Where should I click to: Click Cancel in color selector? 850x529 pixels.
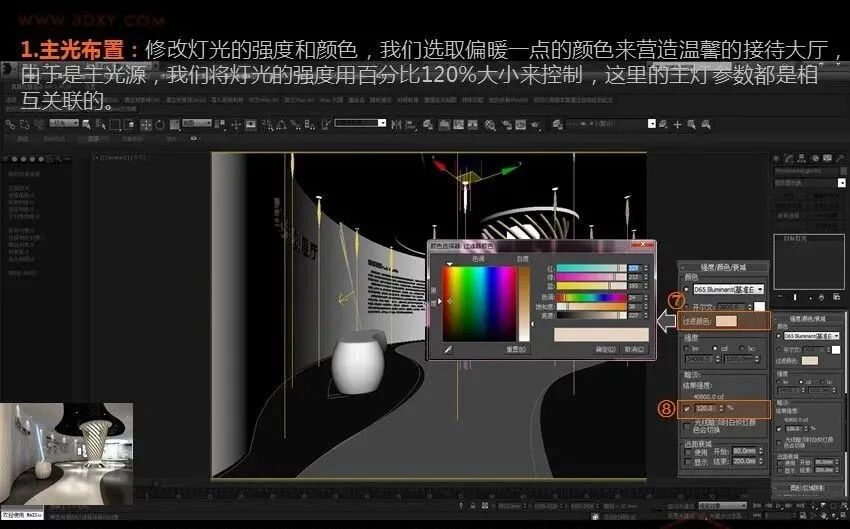point(635,350)
